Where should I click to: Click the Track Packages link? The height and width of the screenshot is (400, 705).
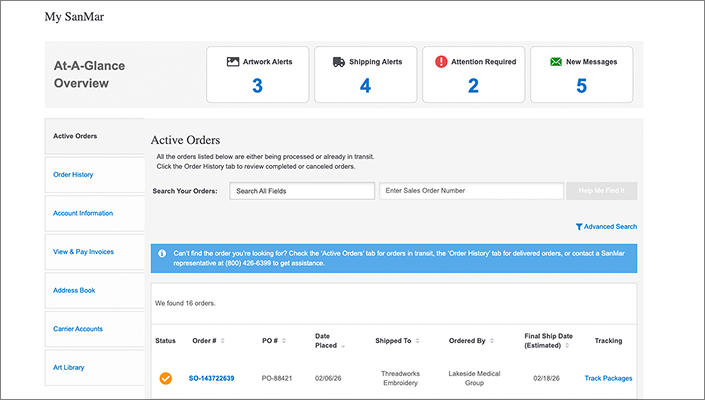coord(608,378)
